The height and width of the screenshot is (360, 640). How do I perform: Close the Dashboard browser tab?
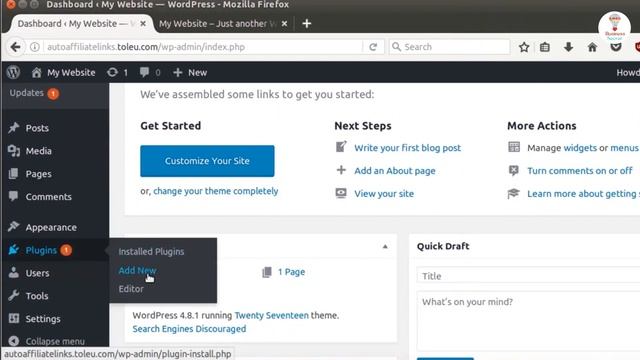(x=143, y=24)
